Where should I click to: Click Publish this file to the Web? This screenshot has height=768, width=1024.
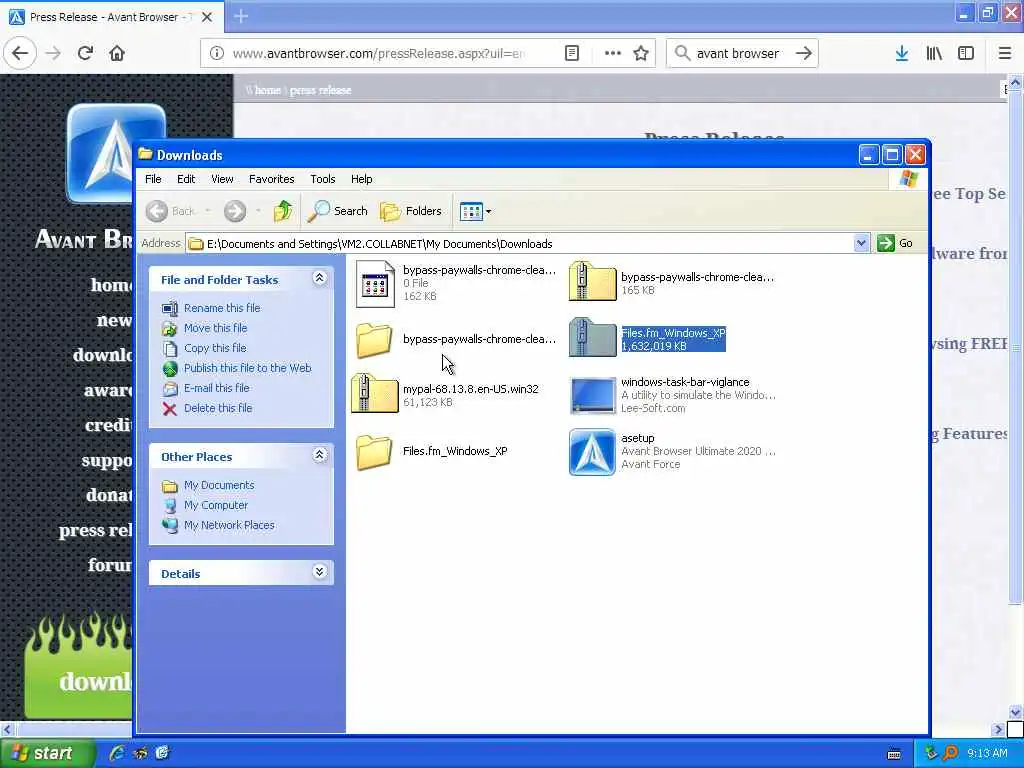(248, 368)
